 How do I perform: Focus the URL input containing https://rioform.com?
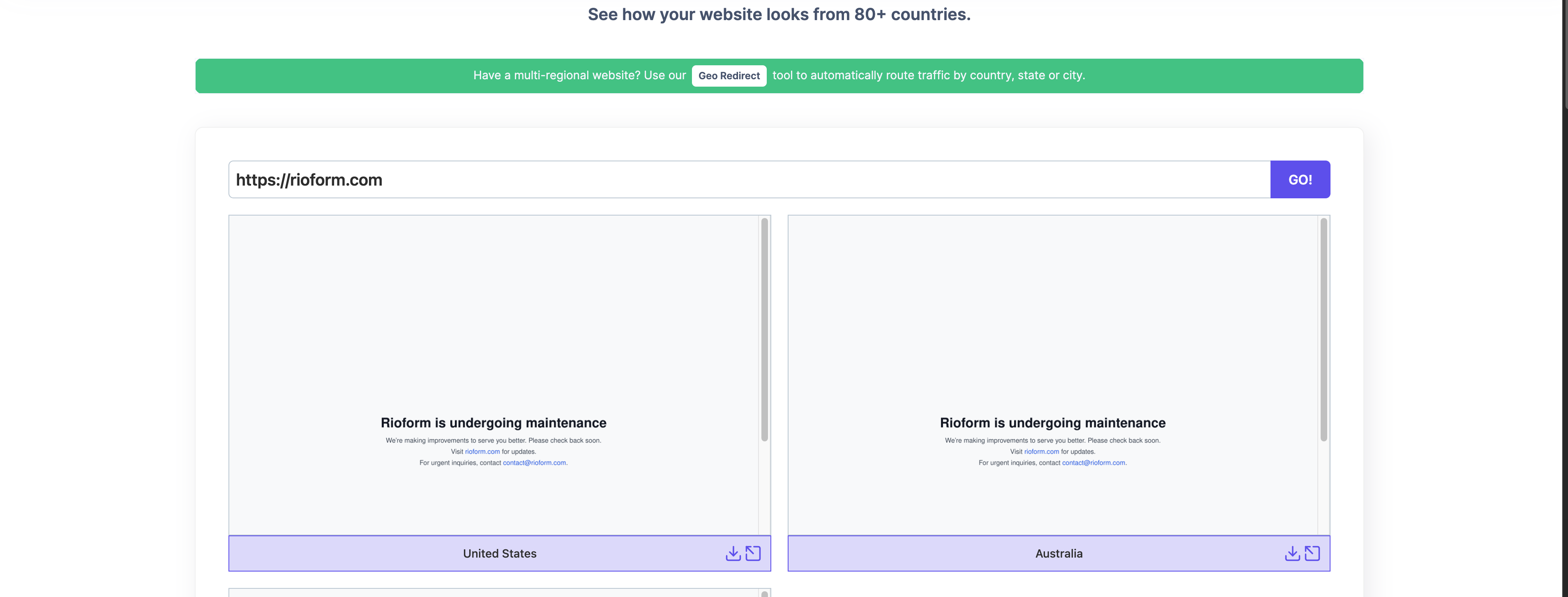(749, 180)
